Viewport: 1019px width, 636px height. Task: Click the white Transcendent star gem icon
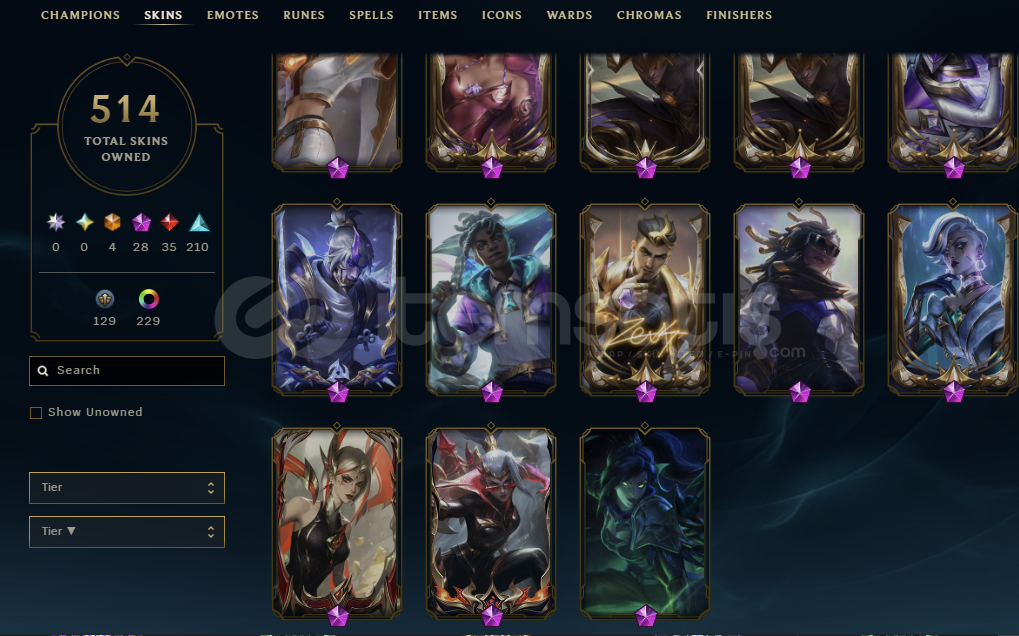point(56,222)
